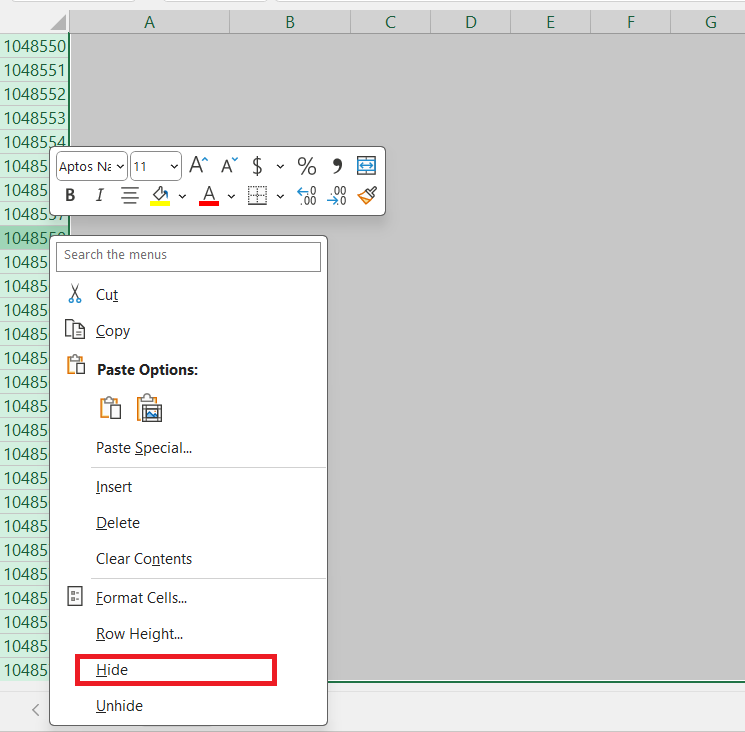
Task: Click Unhide in the context menu
Action: pos(188,706)
